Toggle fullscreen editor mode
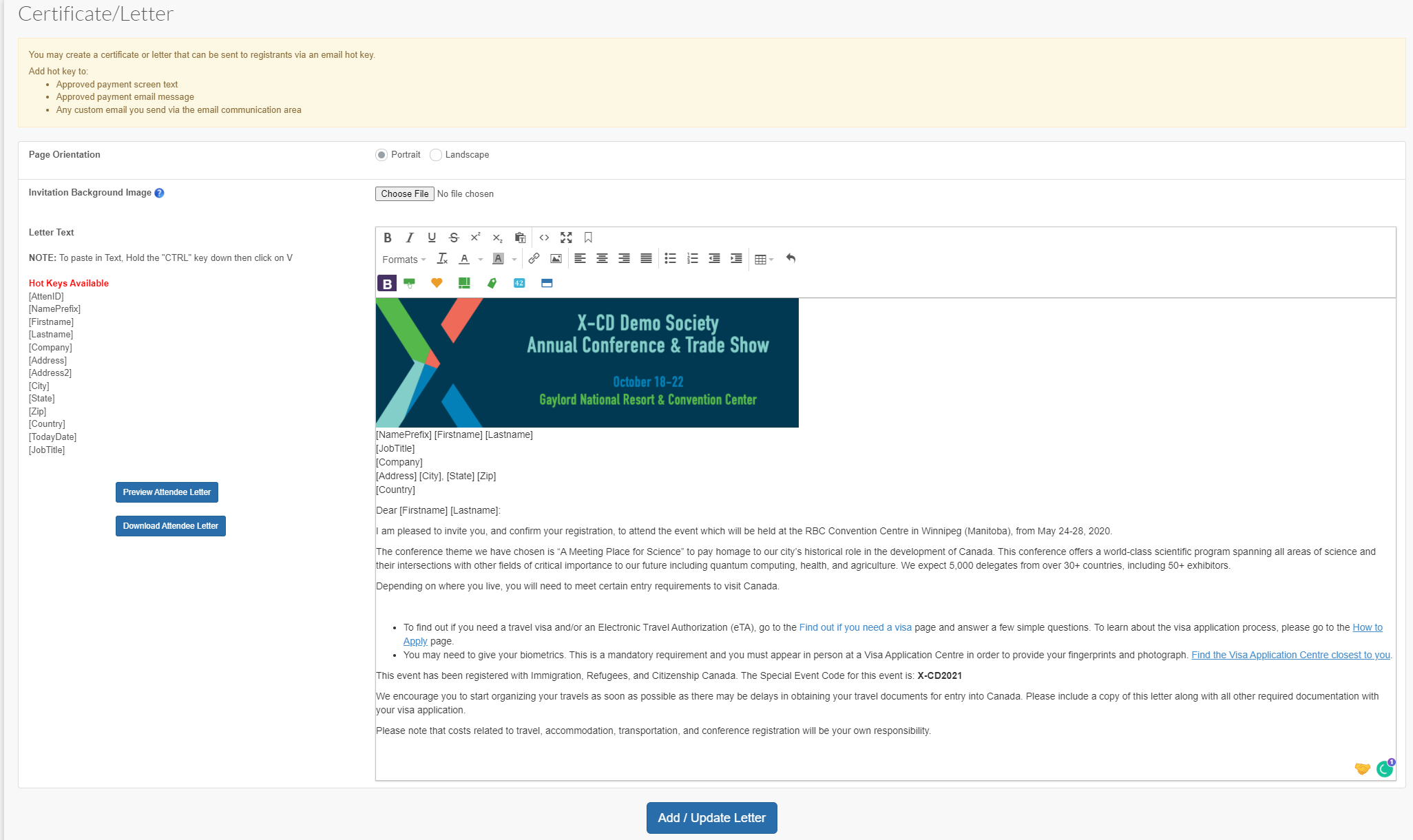 (566, 238)
